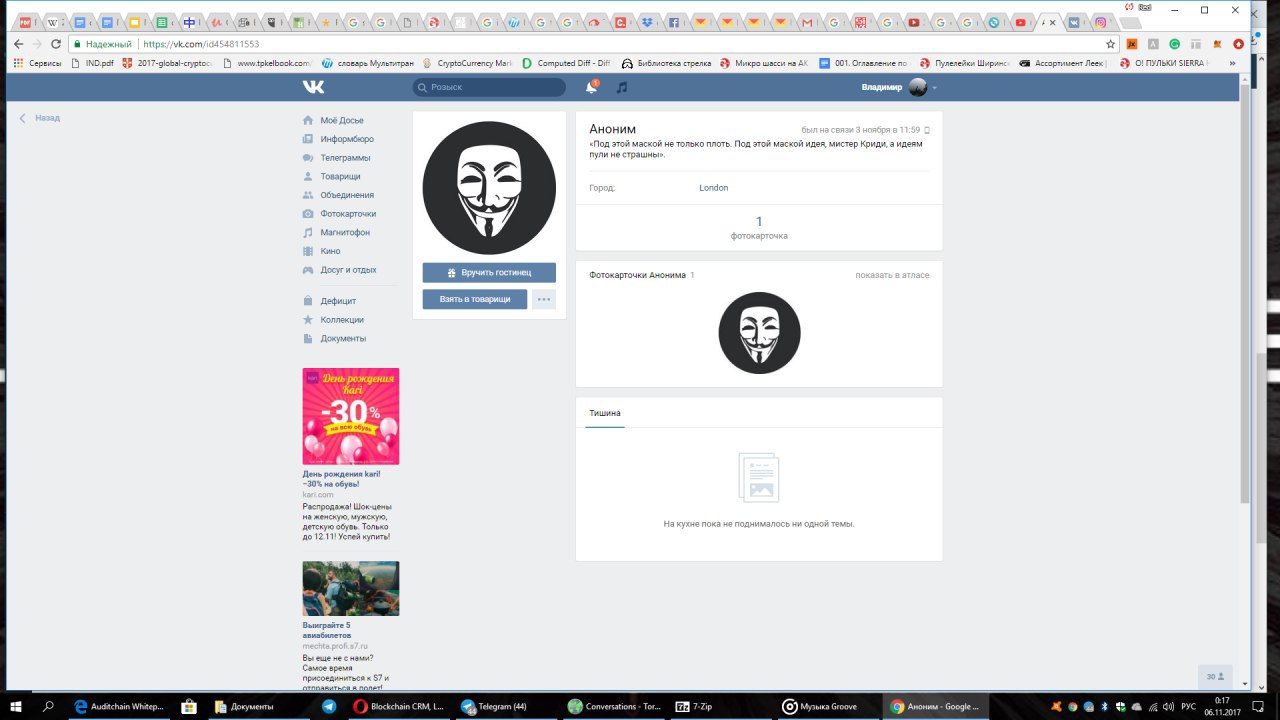
Task: Reload the page
Action: [x=56, y=44]
